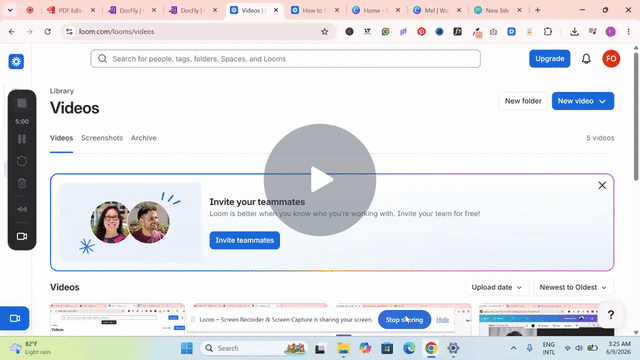Reload the page with refresh icon
Image resolution: width=640 pixels, height=360 pixels.
48,31
